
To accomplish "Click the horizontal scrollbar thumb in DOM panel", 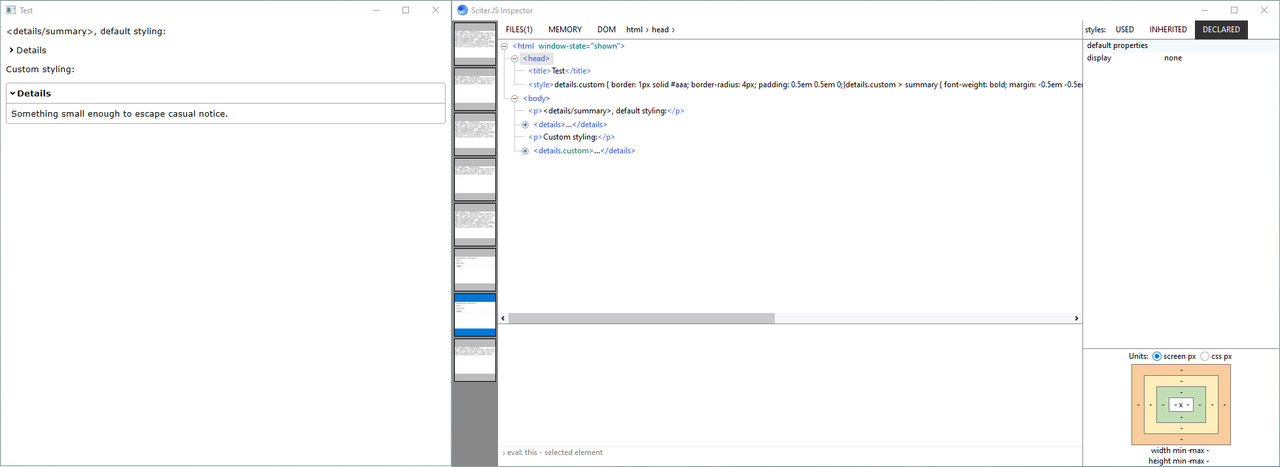I will coord(641,318).
